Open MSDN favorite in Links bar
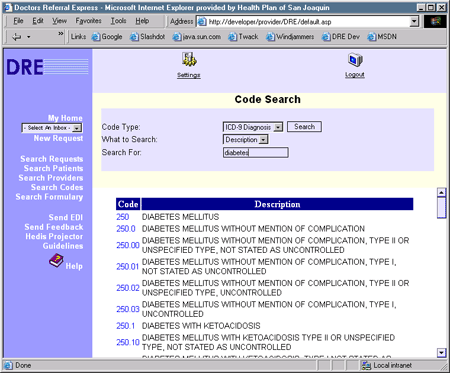The width and height of the screenshot is (450, 373). [x=382, y=37]
